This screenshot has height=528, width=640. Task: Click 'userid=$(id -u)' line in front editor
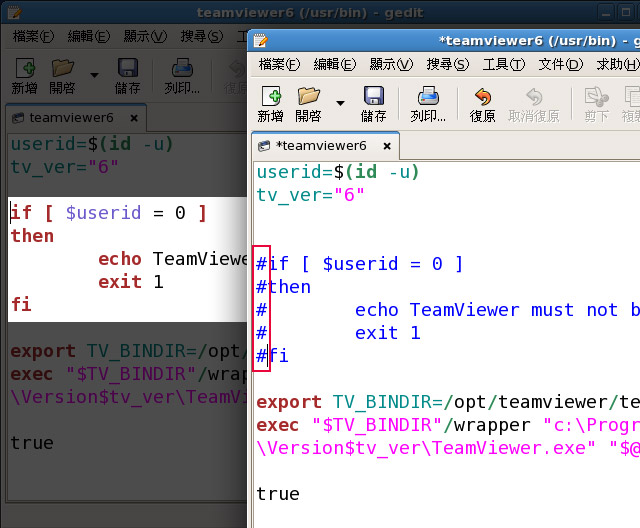pos(338,172)
